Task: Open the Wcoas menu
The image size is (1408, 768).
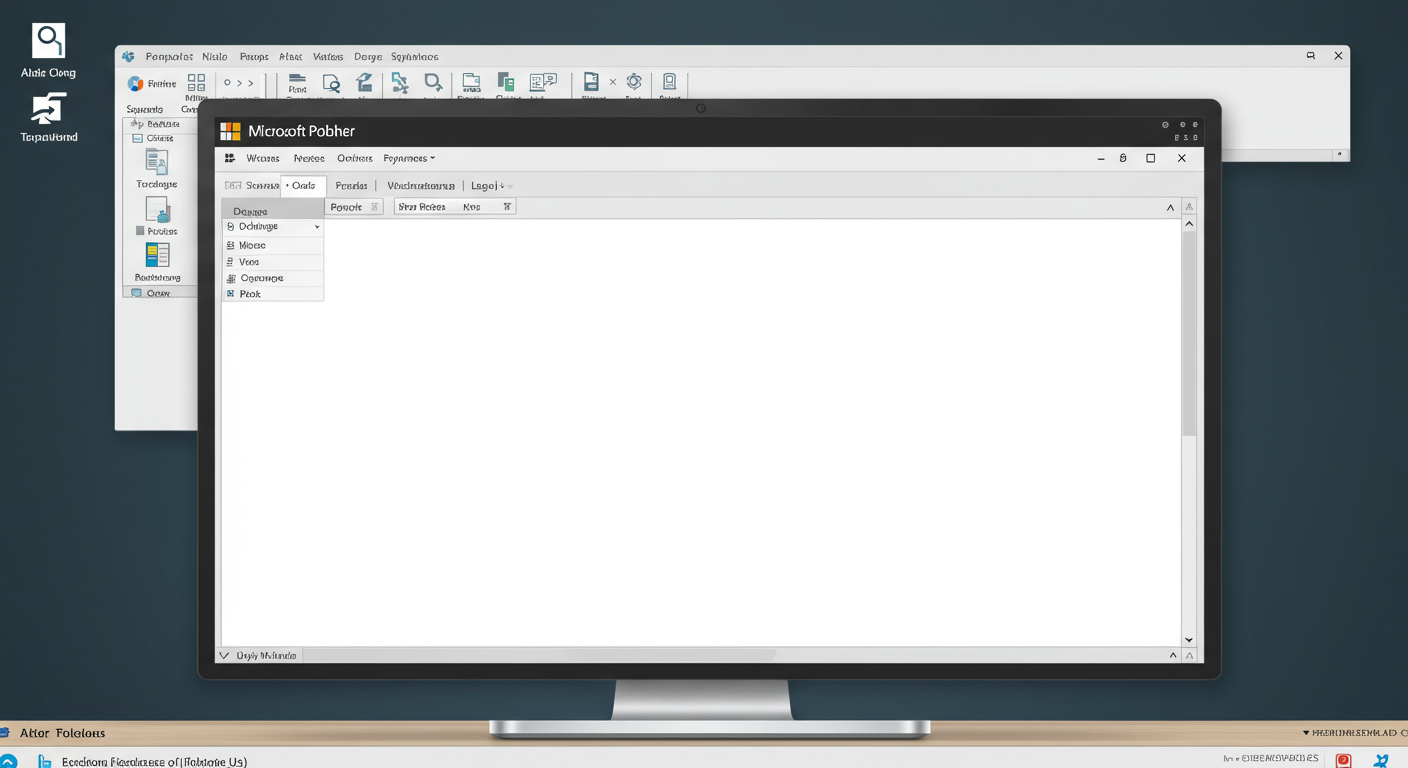Action: click(x=262, y=158)
